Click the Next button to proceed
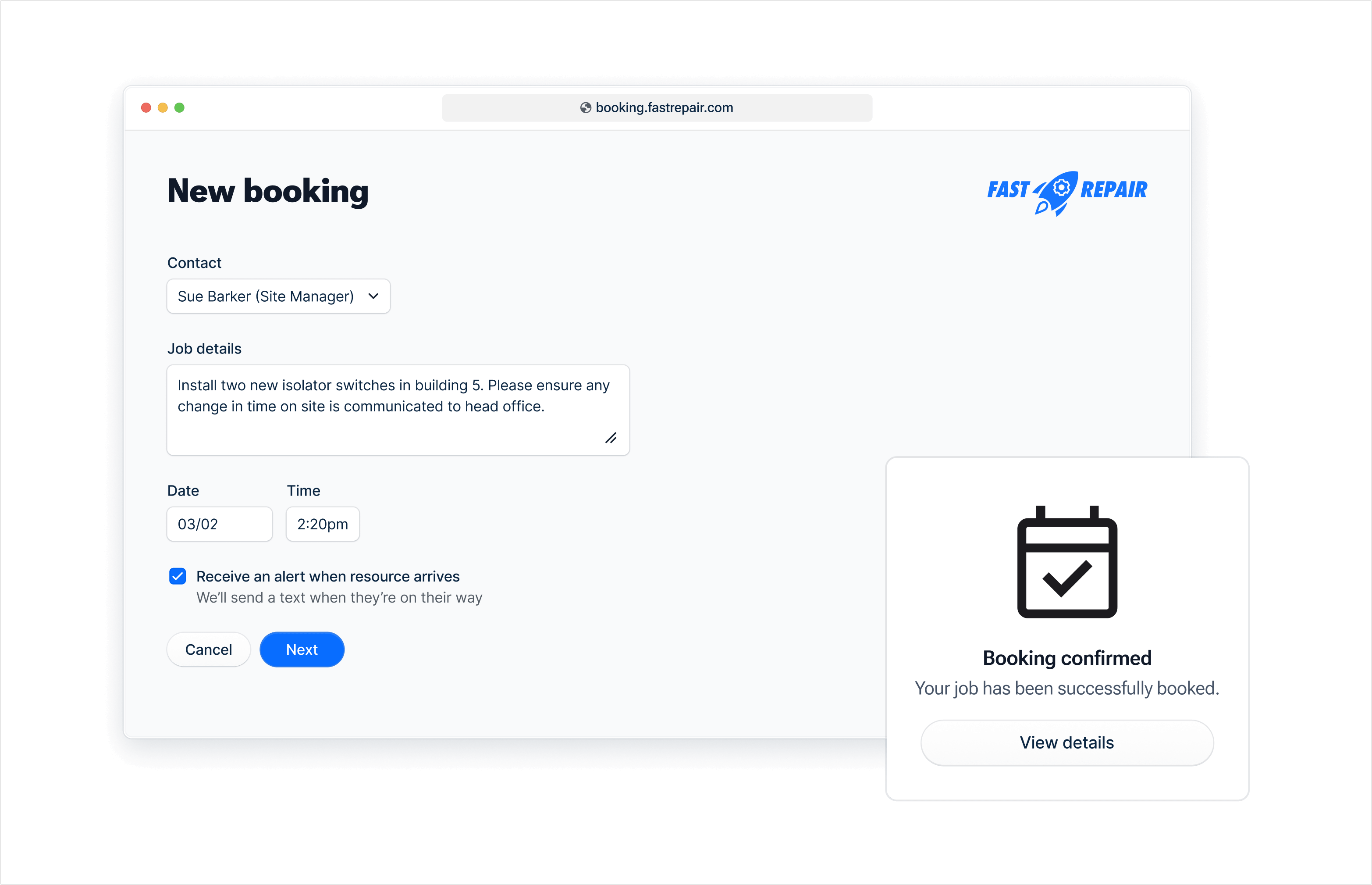Image resolution: width=1372 pixels, height=885 pixels. point(302,649)
